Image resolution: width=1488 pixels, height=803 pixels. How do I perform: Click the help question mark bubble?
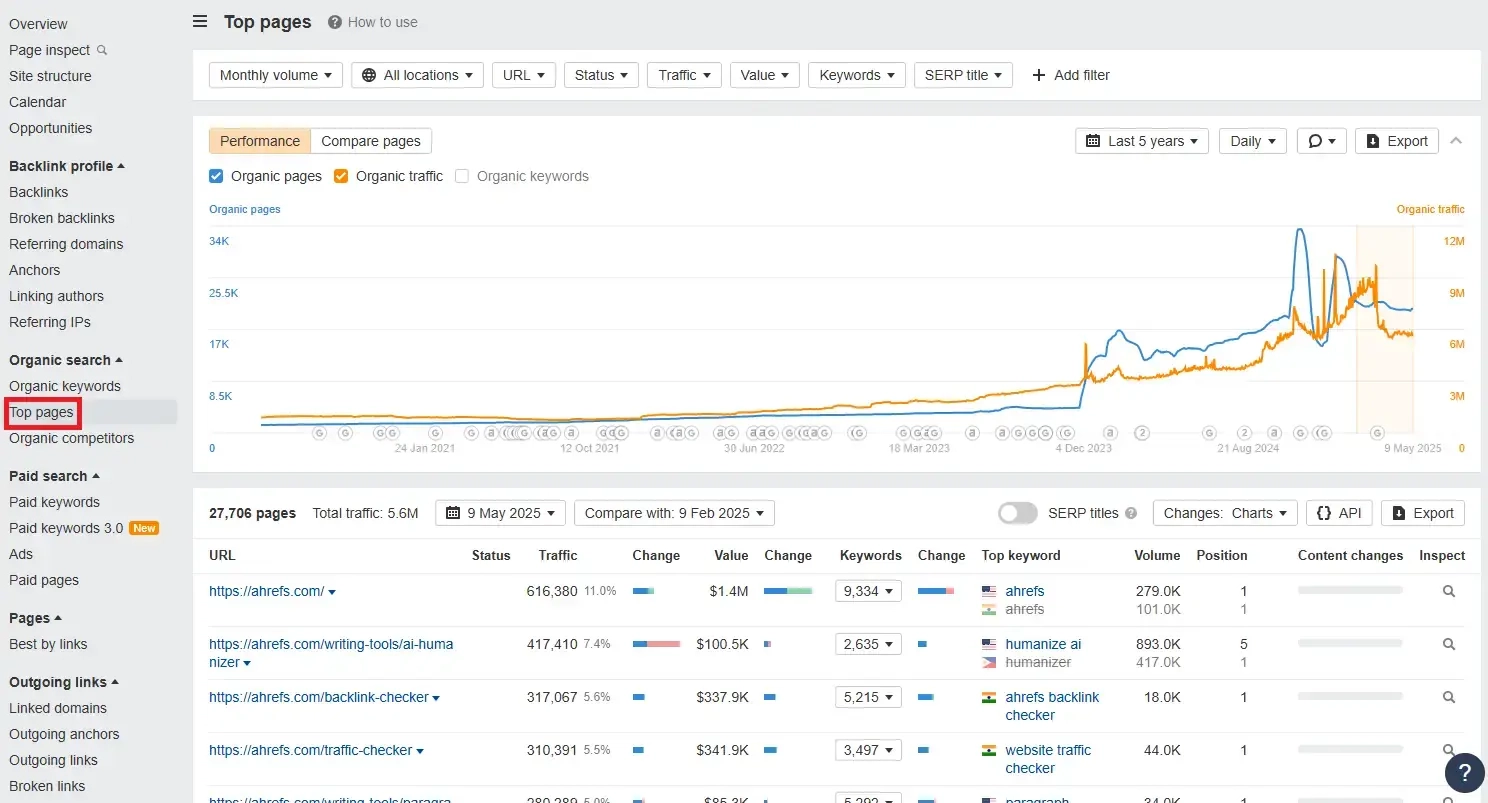pyautogui.click(x=1464, y=772)
